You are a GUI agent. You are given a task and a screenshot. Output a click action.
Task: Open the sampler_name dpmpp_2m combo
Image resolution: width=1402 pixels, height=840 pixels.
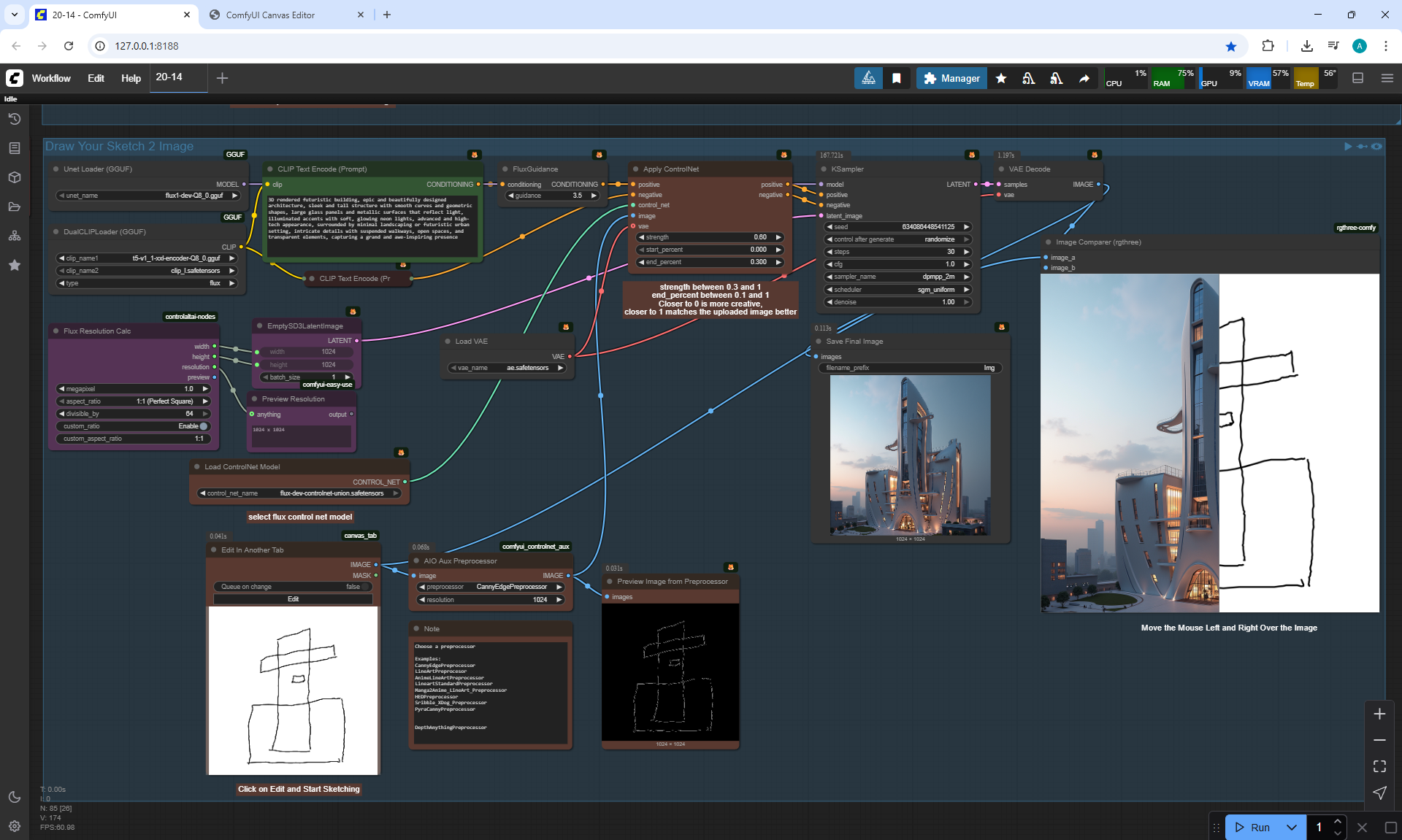tap(898, 277)
